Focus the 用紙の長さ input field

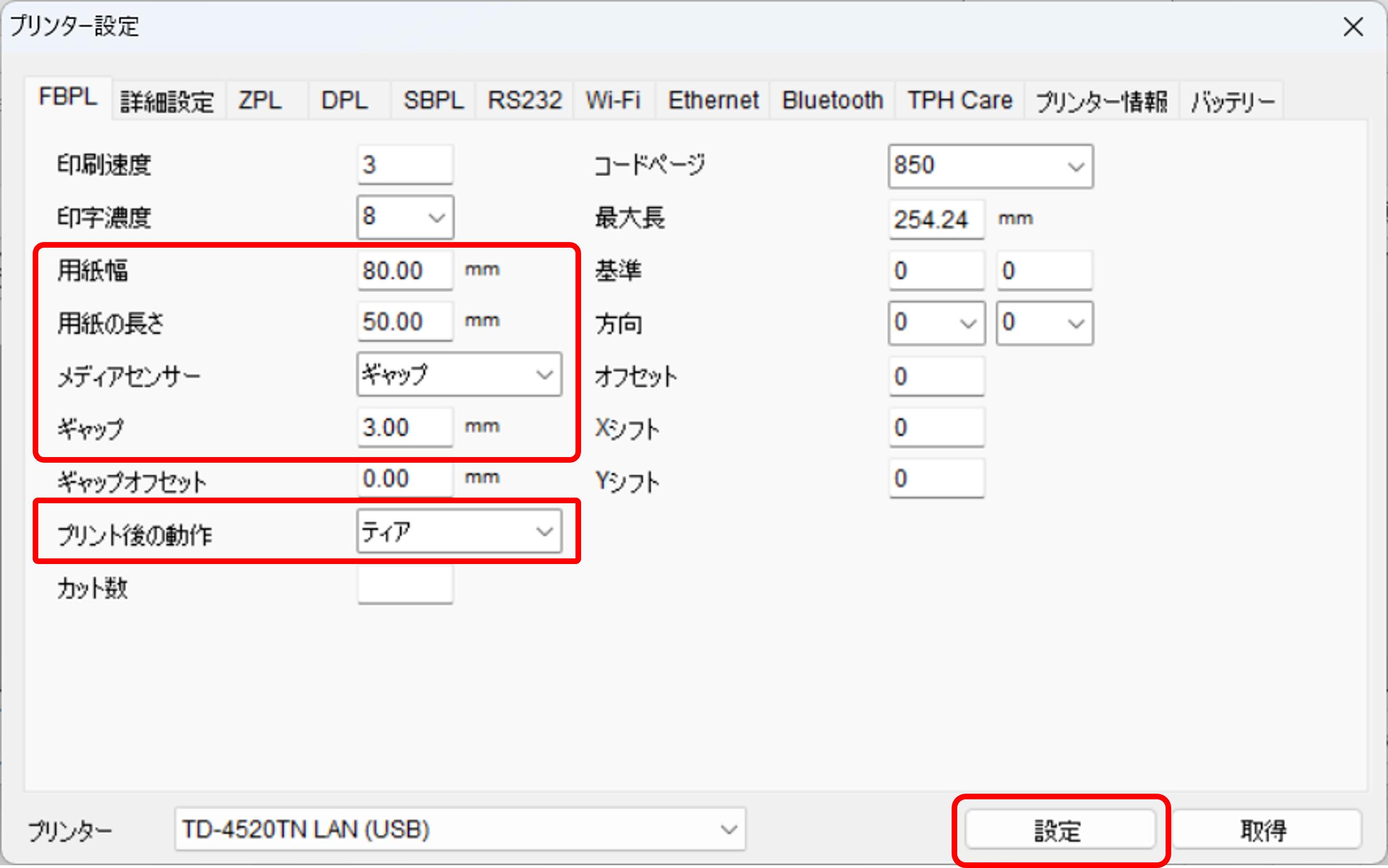click(404, 322)
